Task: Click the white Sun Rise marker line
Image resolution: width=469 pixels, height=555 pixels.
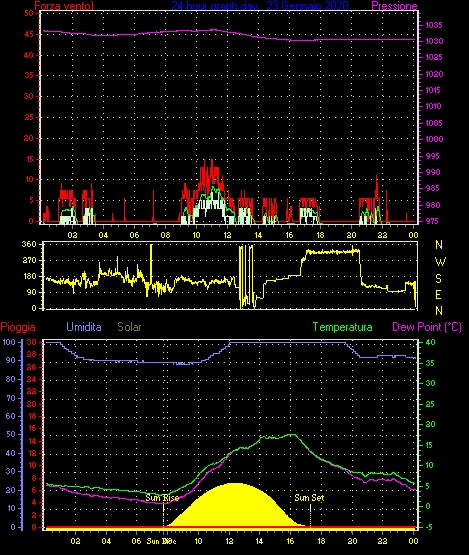Action: [x=163, y=515]
